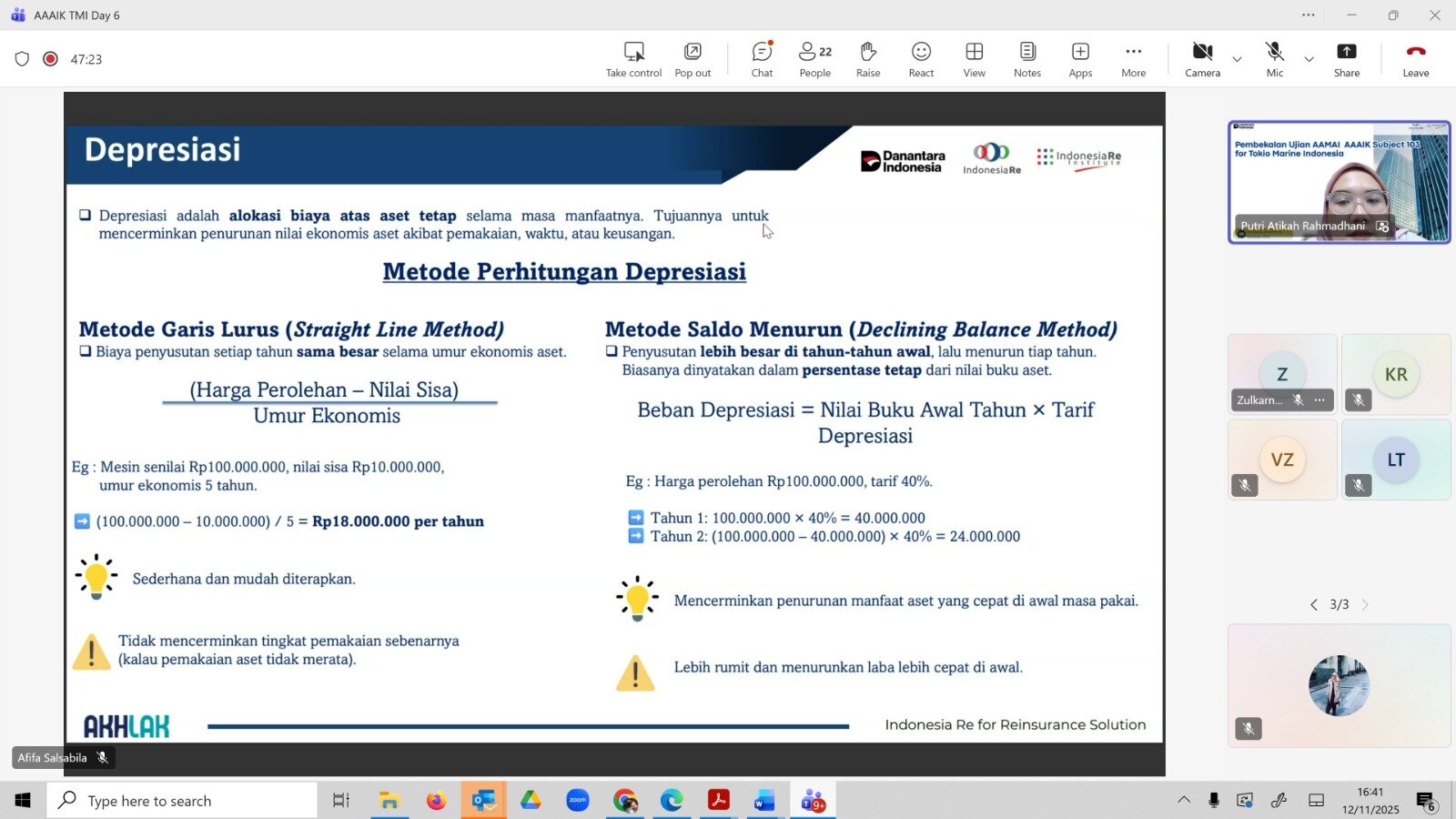Click the Share screen icon
The width and height of the screenshot is (1456, 819).
(1346, 59)
